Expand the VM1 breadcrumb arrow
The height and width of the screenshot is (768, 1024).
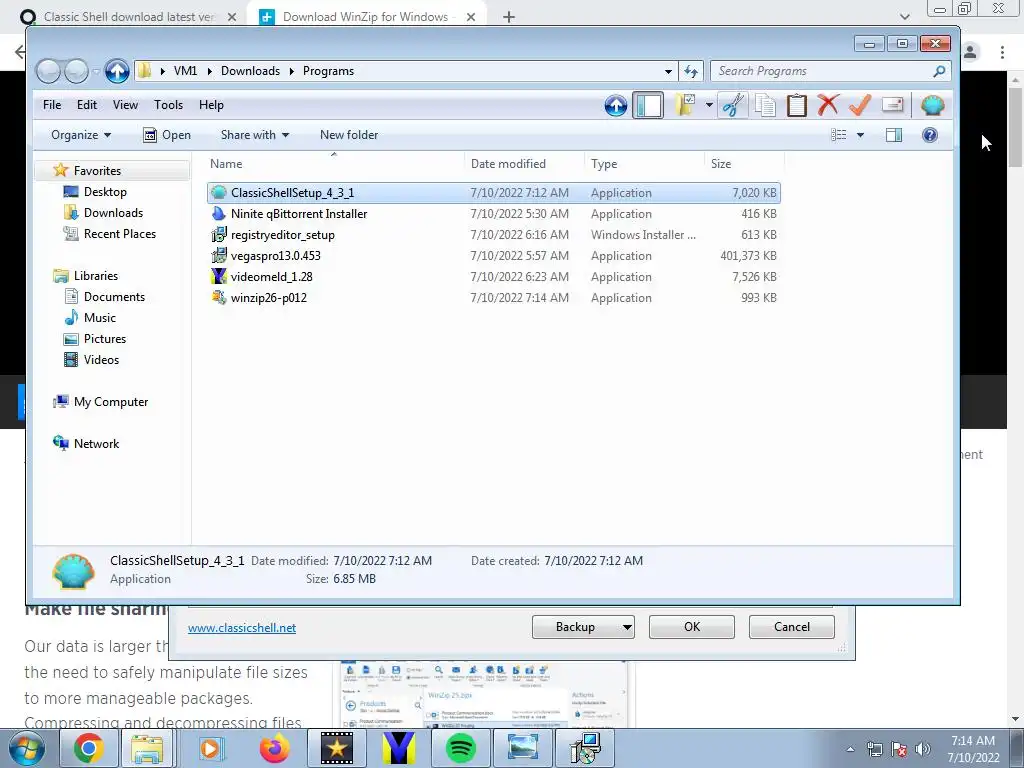(x=210, y=71)
